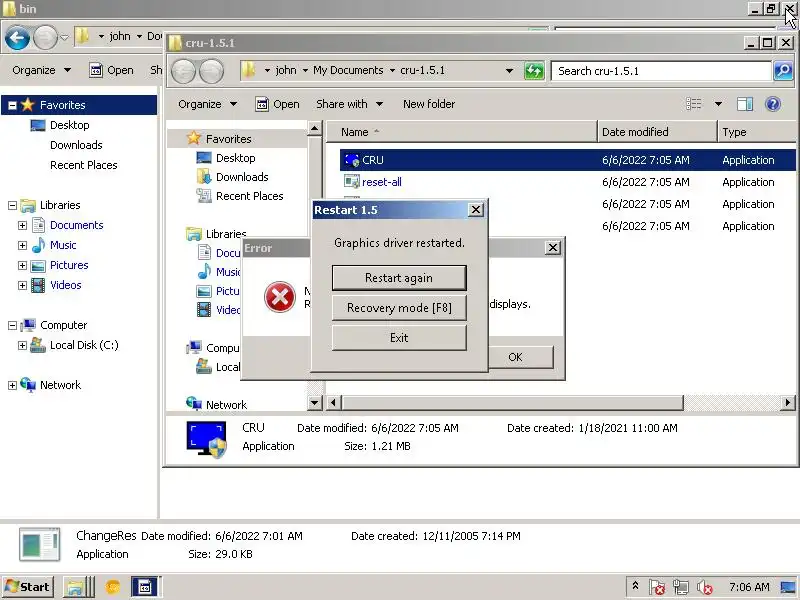800x600 pixels.
Task: Click Recovery mode [F8] button
Action: coord(399,308)
